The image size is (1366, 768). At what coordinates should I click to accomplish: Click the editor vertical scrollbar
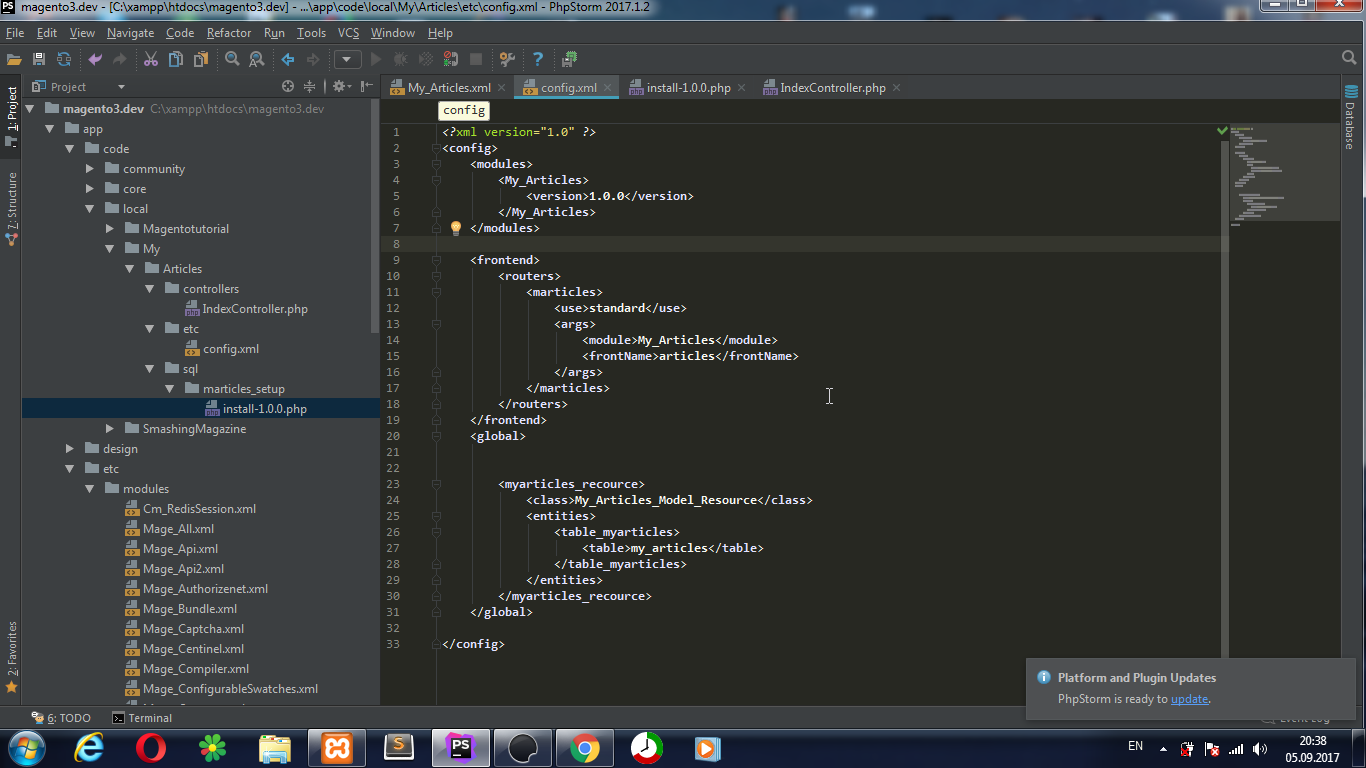pos(1224,400)
